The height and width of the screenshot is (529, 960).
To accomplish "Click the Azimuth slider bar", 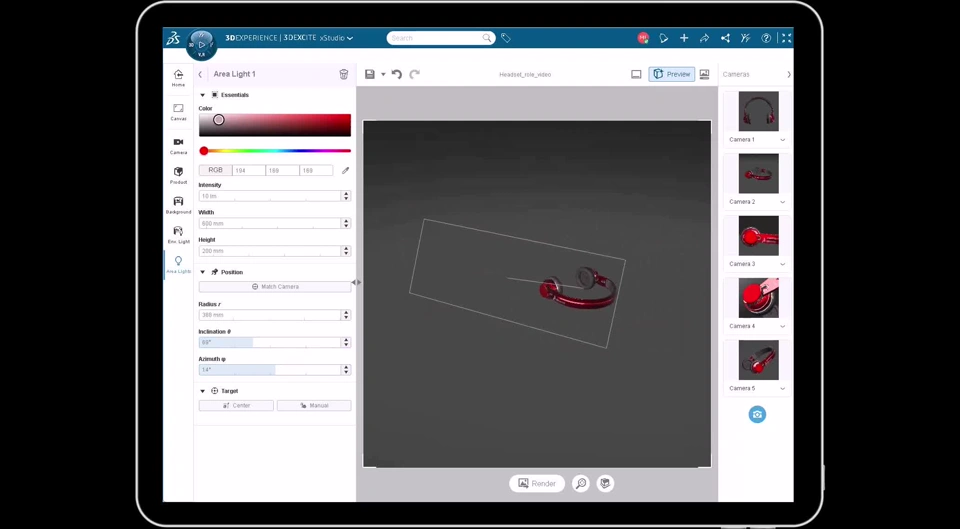I will point(270,370).
